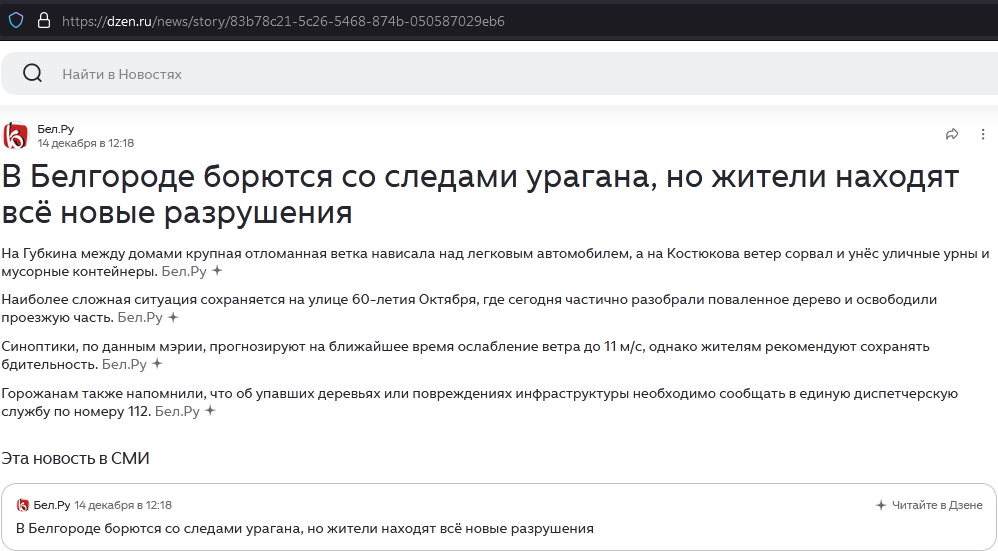The height and width of the screenshot is (551, 998).
Task: Click sparkle icon after 'проезжую часть' paragraph
Action: coord(173,317)
